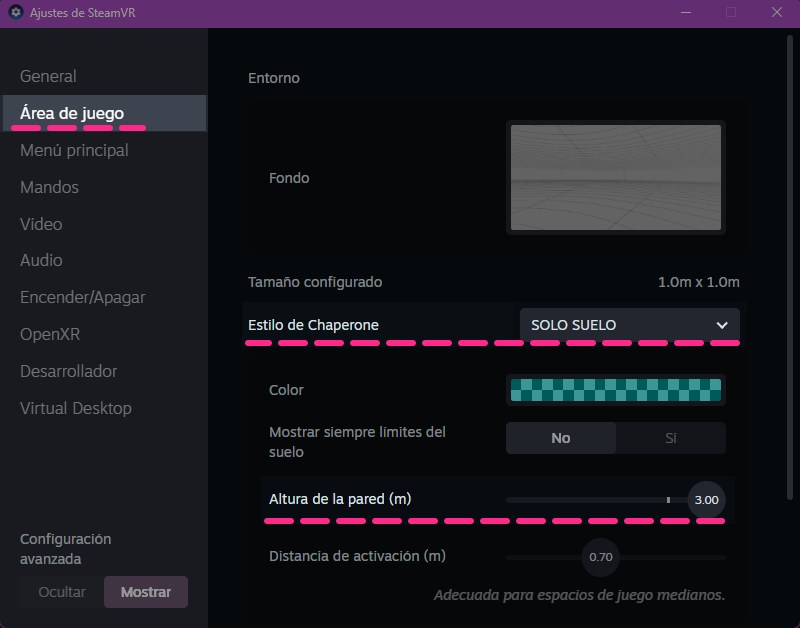The height and width of the screenshot is (628, 800).
Task: Open the Vídeo settings tab
Action: click(41, 224)
